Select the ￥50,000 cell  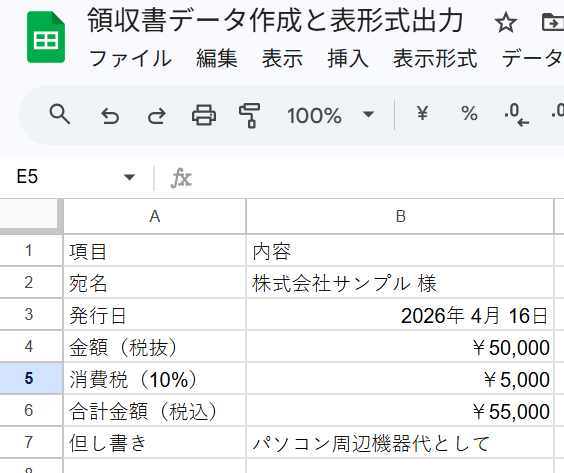coord(400,346)
